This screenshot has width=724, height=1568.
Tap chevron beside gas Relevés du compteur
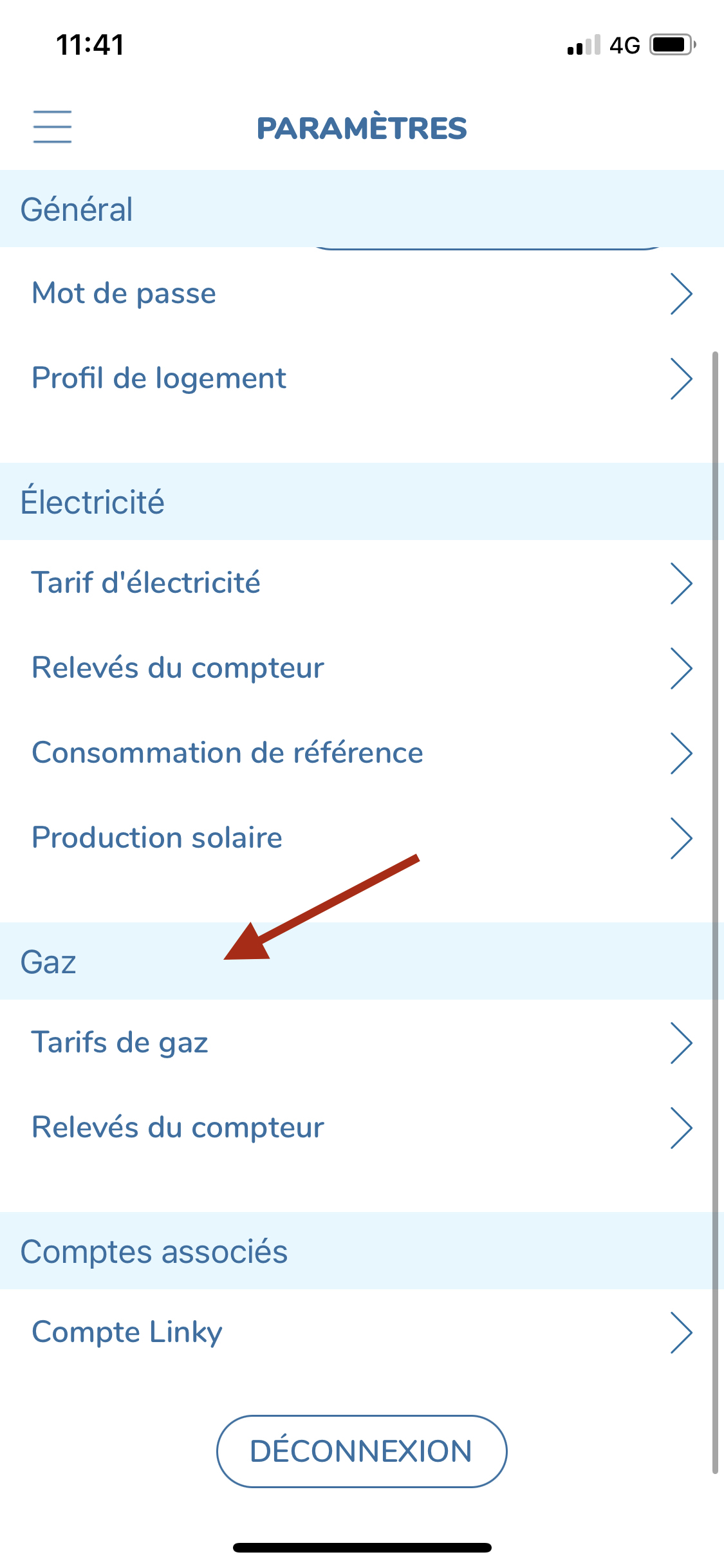681,1128
